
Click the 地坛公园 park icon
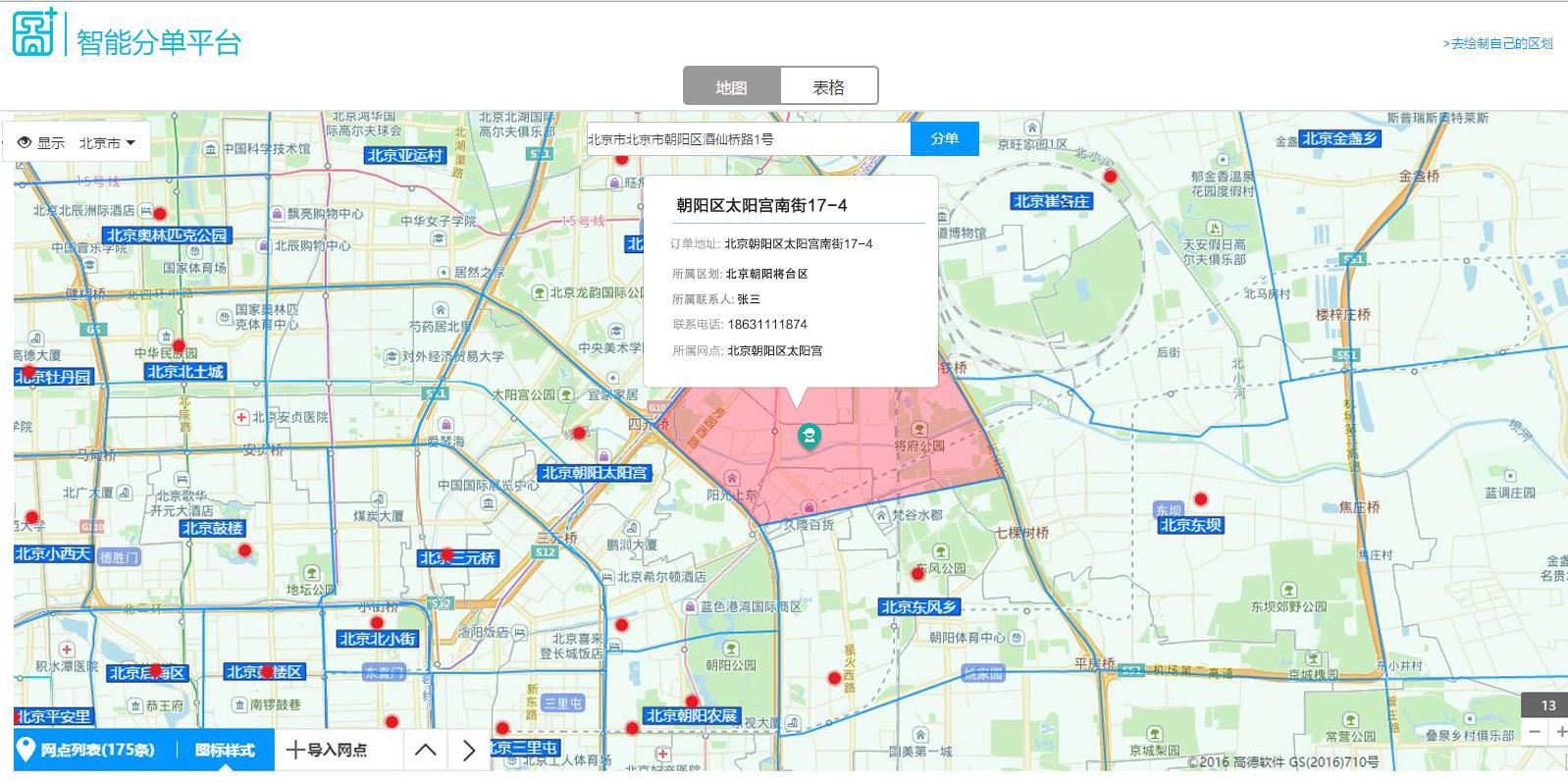click(x=312, y=572)
